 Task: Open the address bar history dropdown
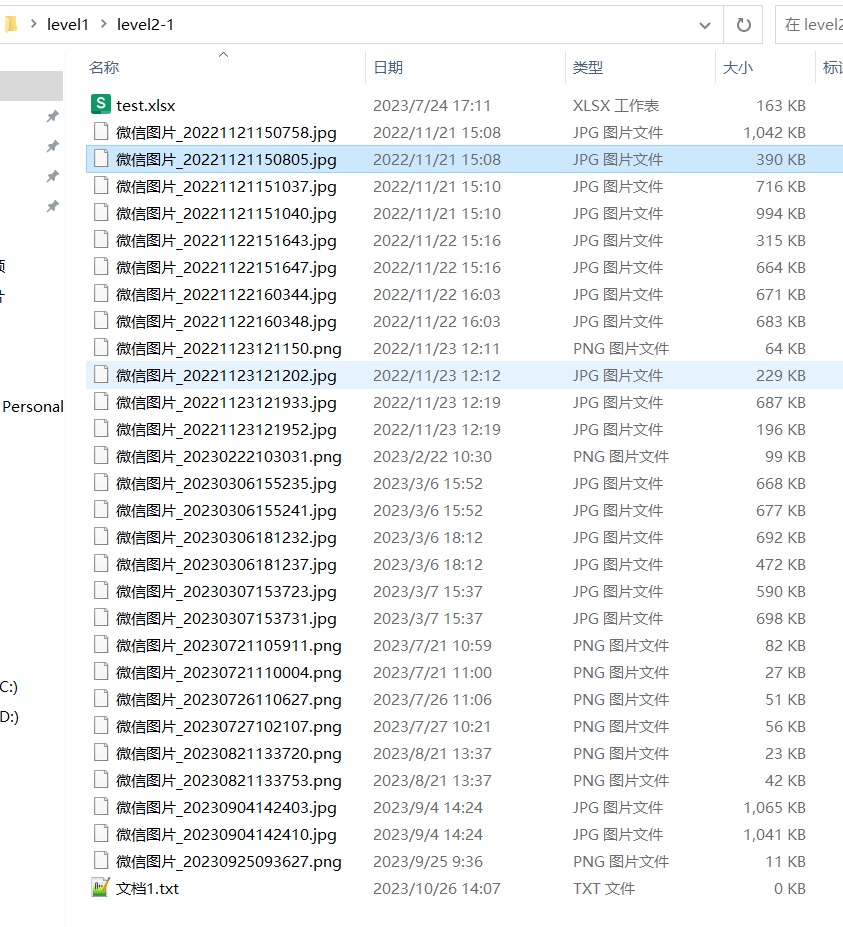(x=705, y=25)
